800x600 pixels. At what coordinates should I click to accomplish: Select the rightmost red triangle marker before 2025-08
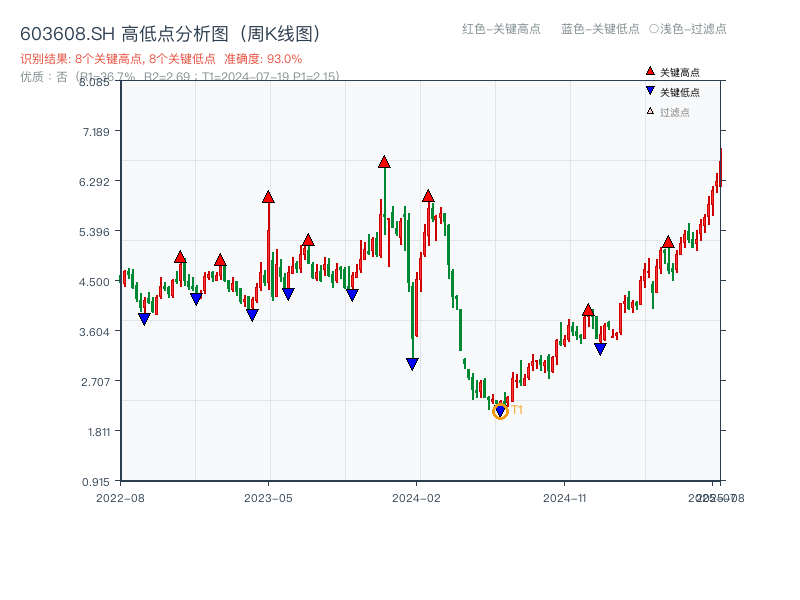coord(668,241)
